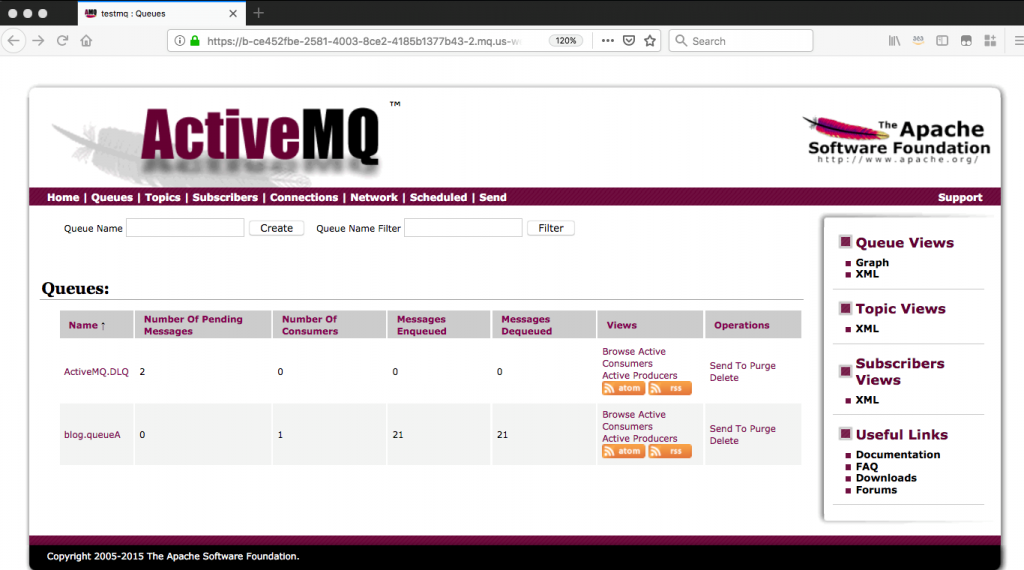The width and height of the screenshot is (1024, 570).
Task: Open the Forums useful link
Action: click(876, 490)
